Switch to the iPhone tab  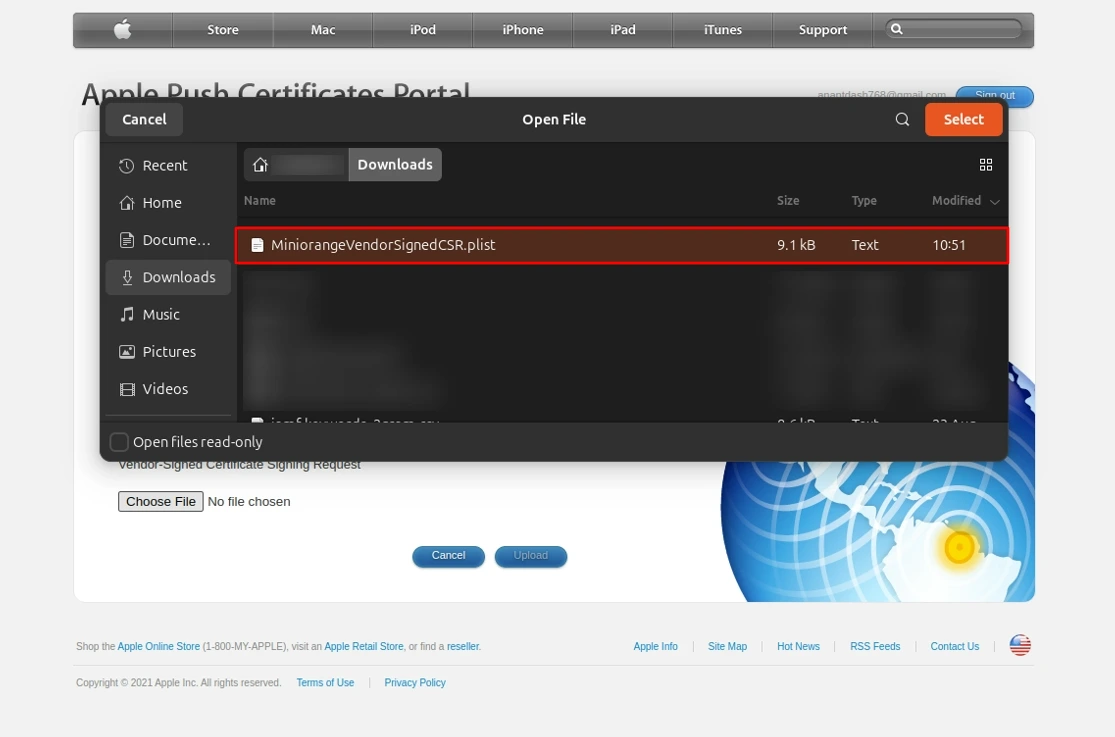click(522, 29)
